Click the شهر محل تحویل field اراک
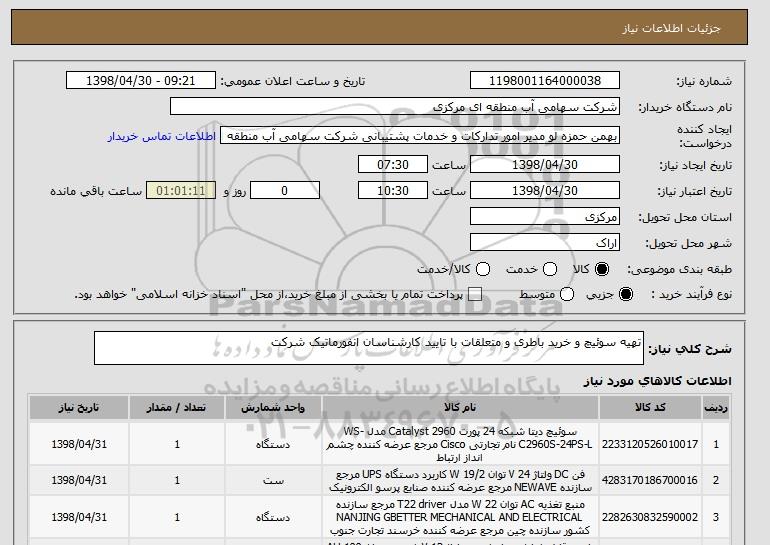 (x=545, y=243)
